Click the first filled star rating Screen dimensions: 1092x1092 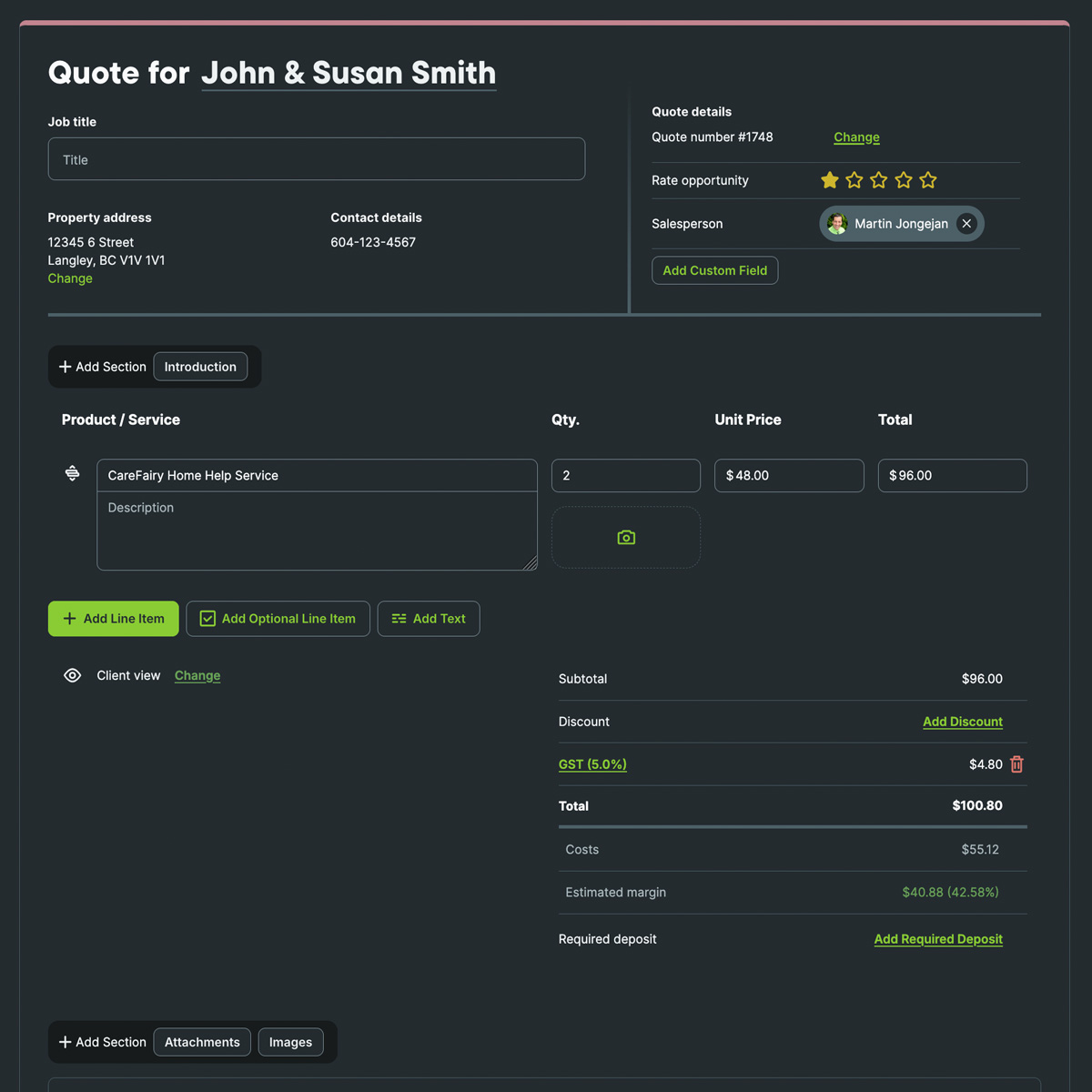click(x=829, y=180)
